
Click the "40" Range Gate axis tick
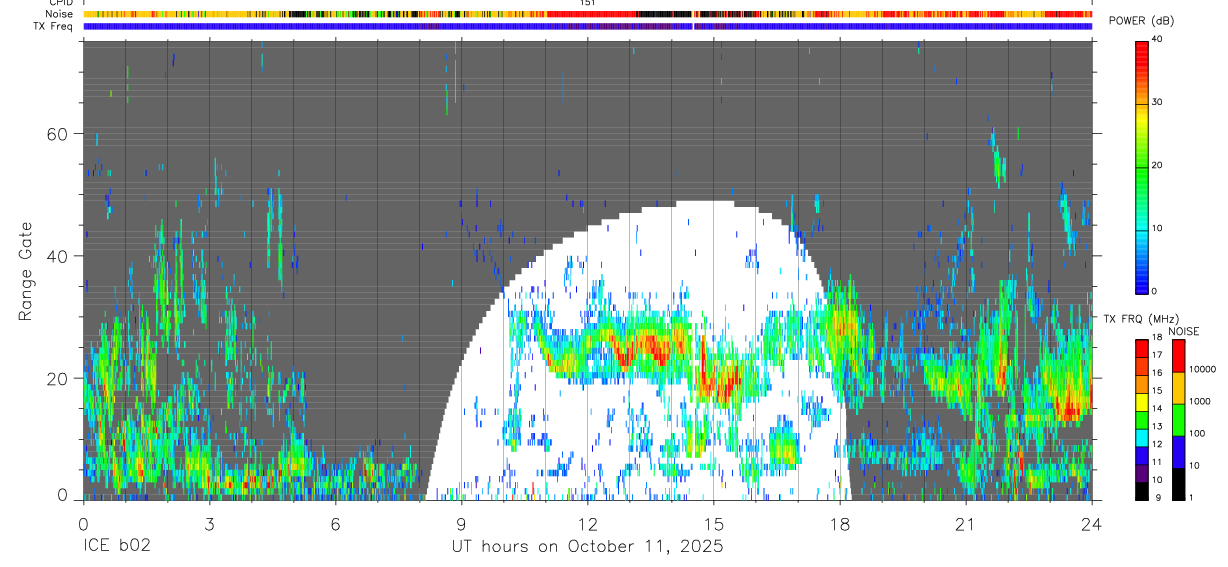click(59, 256)
